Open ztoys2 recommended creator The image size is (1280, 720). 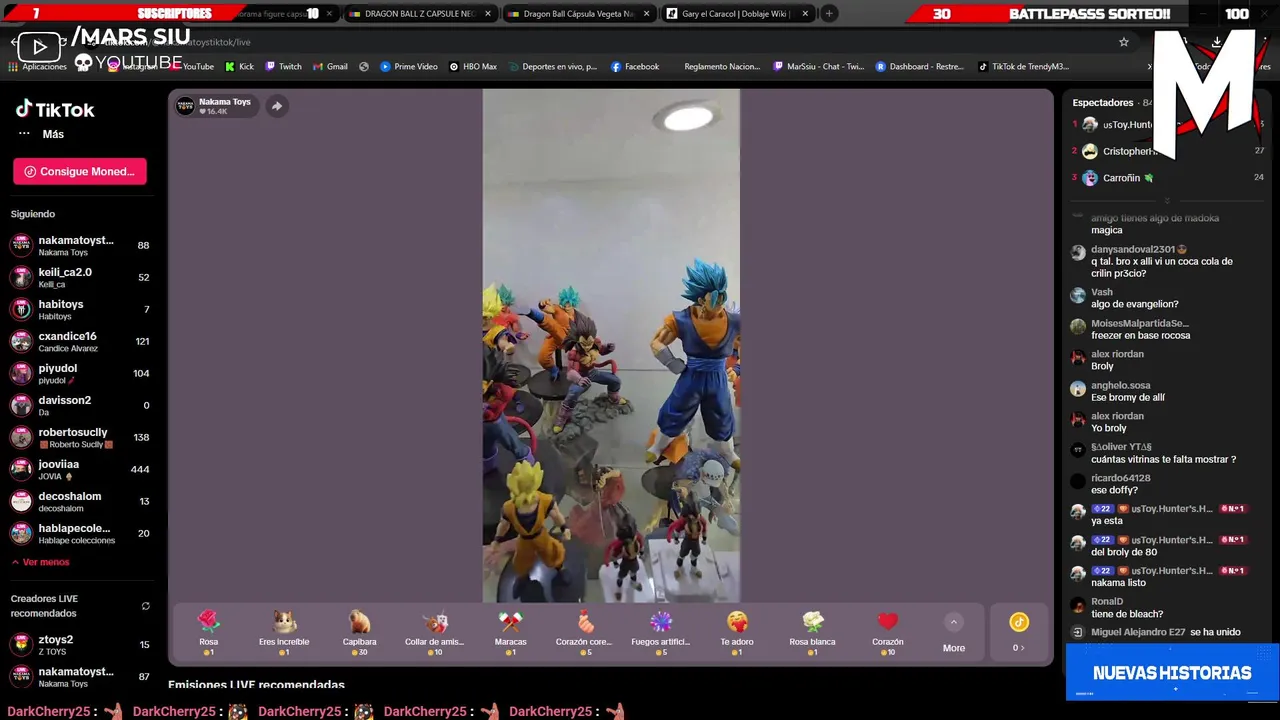click(x=80, y=645)
